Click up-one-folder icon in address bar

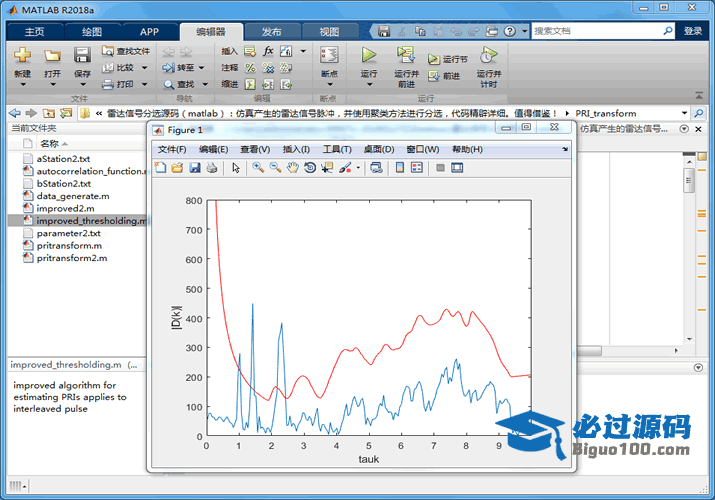[x=49, y=113]
